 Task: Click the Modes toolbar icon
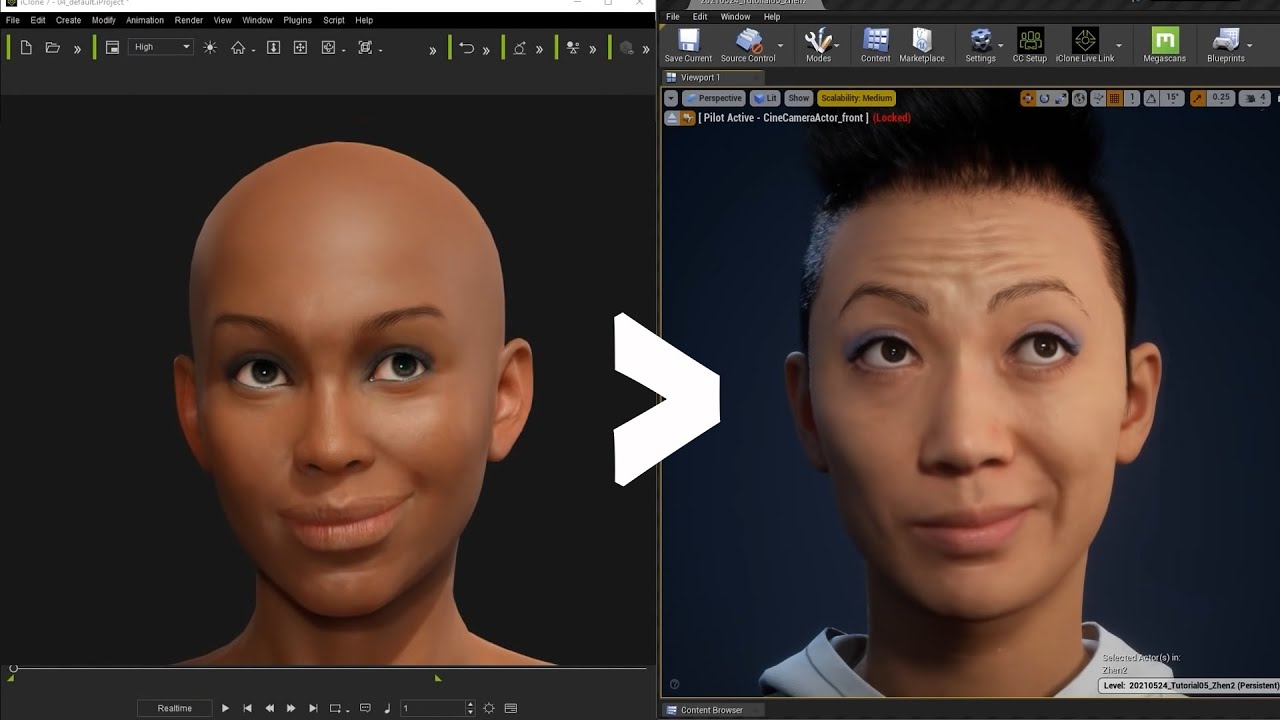click(818, 46)
